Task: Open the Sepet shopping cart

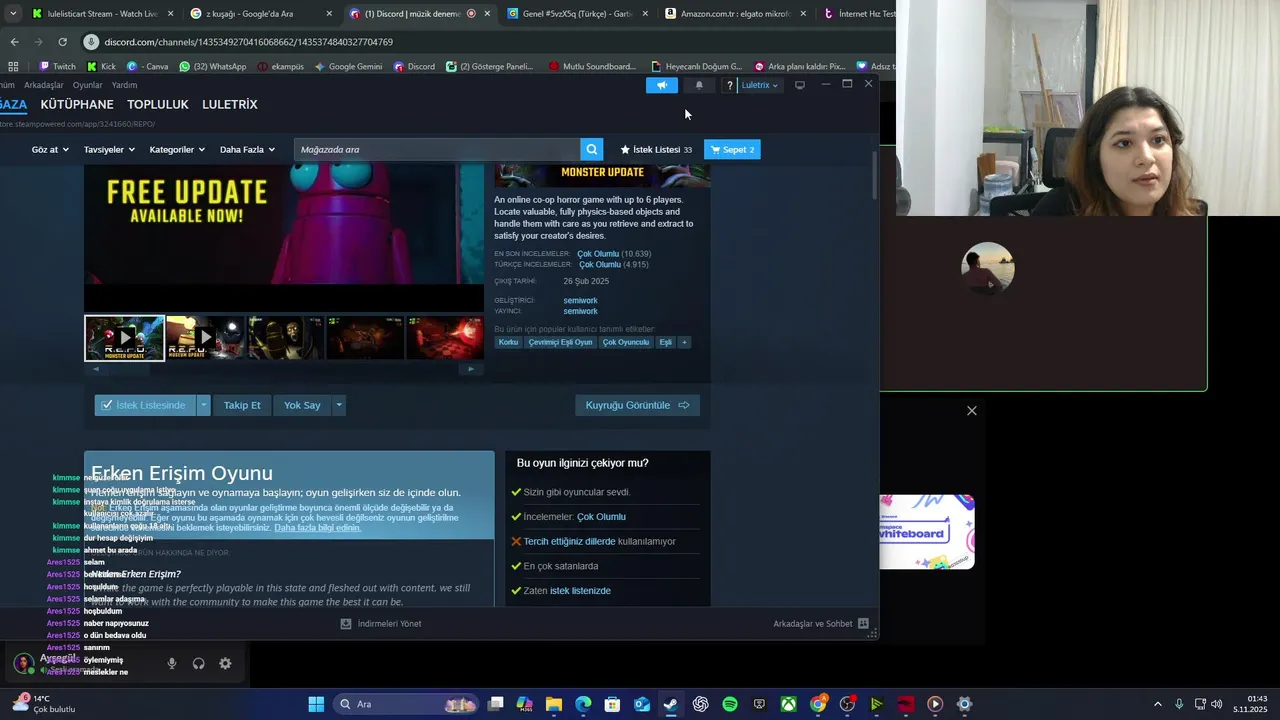Action: click(x=733, y=149)
